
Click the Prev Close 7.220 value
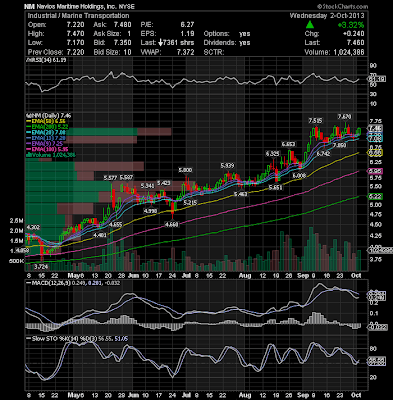click(75, 52)
